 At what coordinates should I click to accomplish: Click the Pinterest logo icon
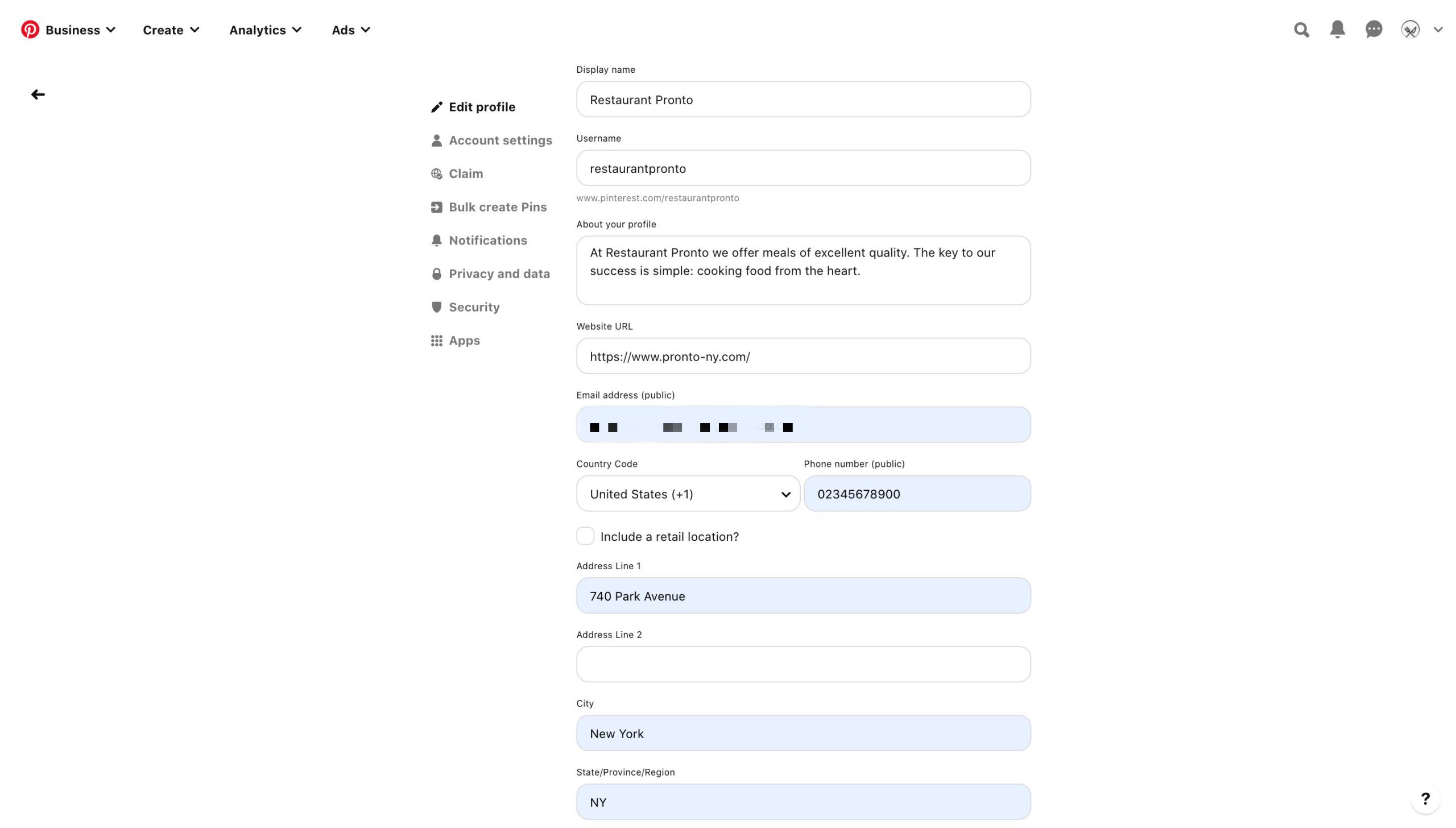[30, 30]
